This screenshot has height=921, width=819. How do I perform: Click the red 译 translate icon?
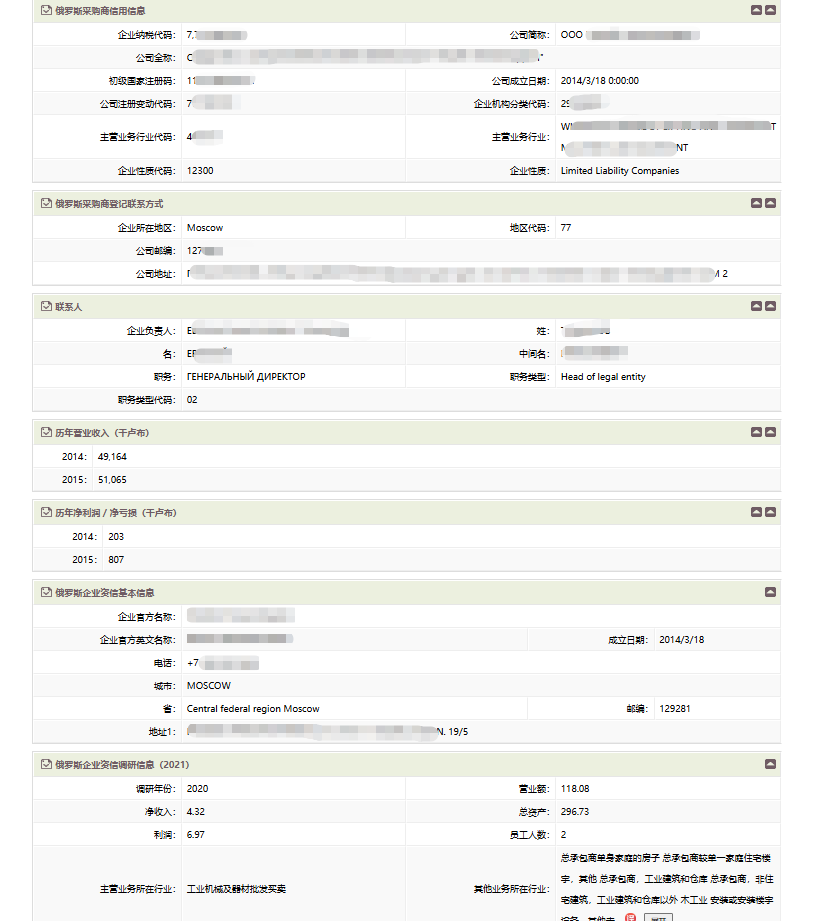630,916
